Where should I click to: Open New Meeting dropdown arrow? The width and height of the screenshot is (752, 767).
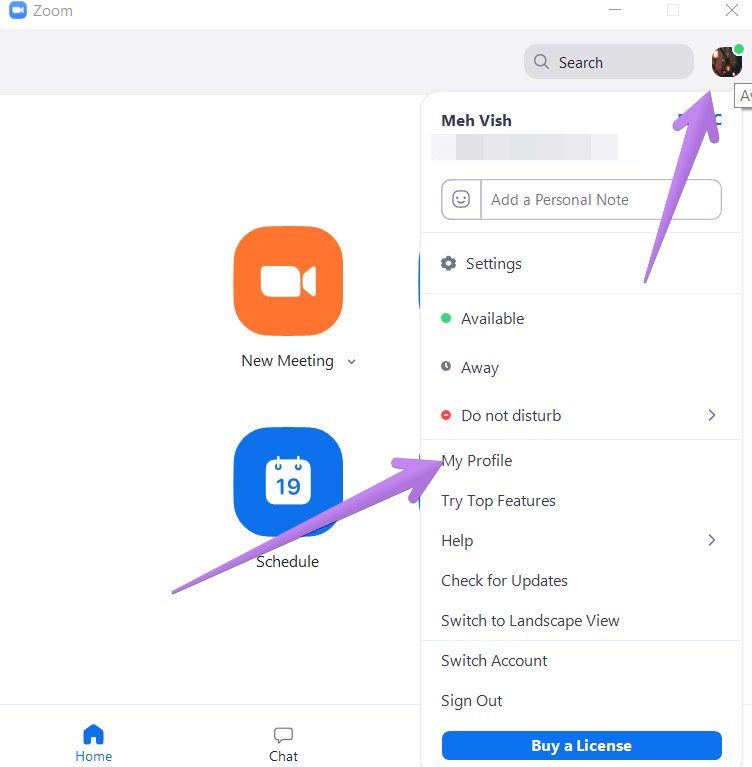pyautogui.click(x=351, y=362)
